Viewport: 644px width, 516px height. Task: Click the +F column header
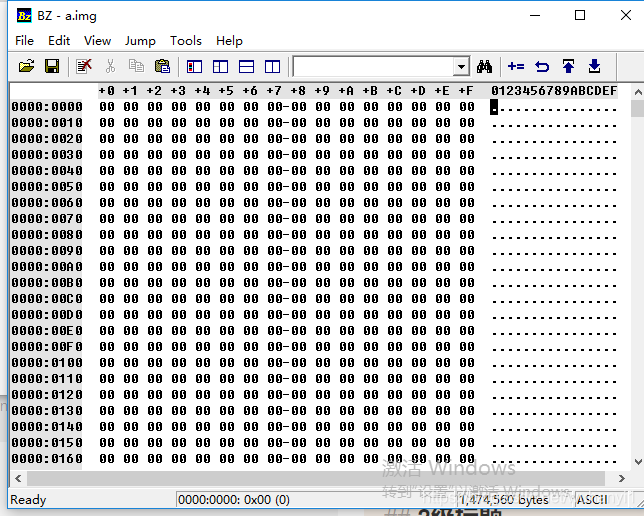[467, 91]
